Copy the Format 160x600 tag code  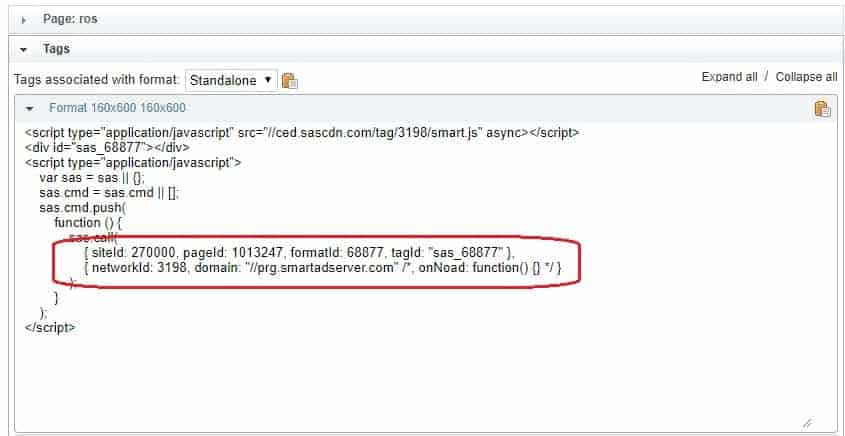(822, 109)
